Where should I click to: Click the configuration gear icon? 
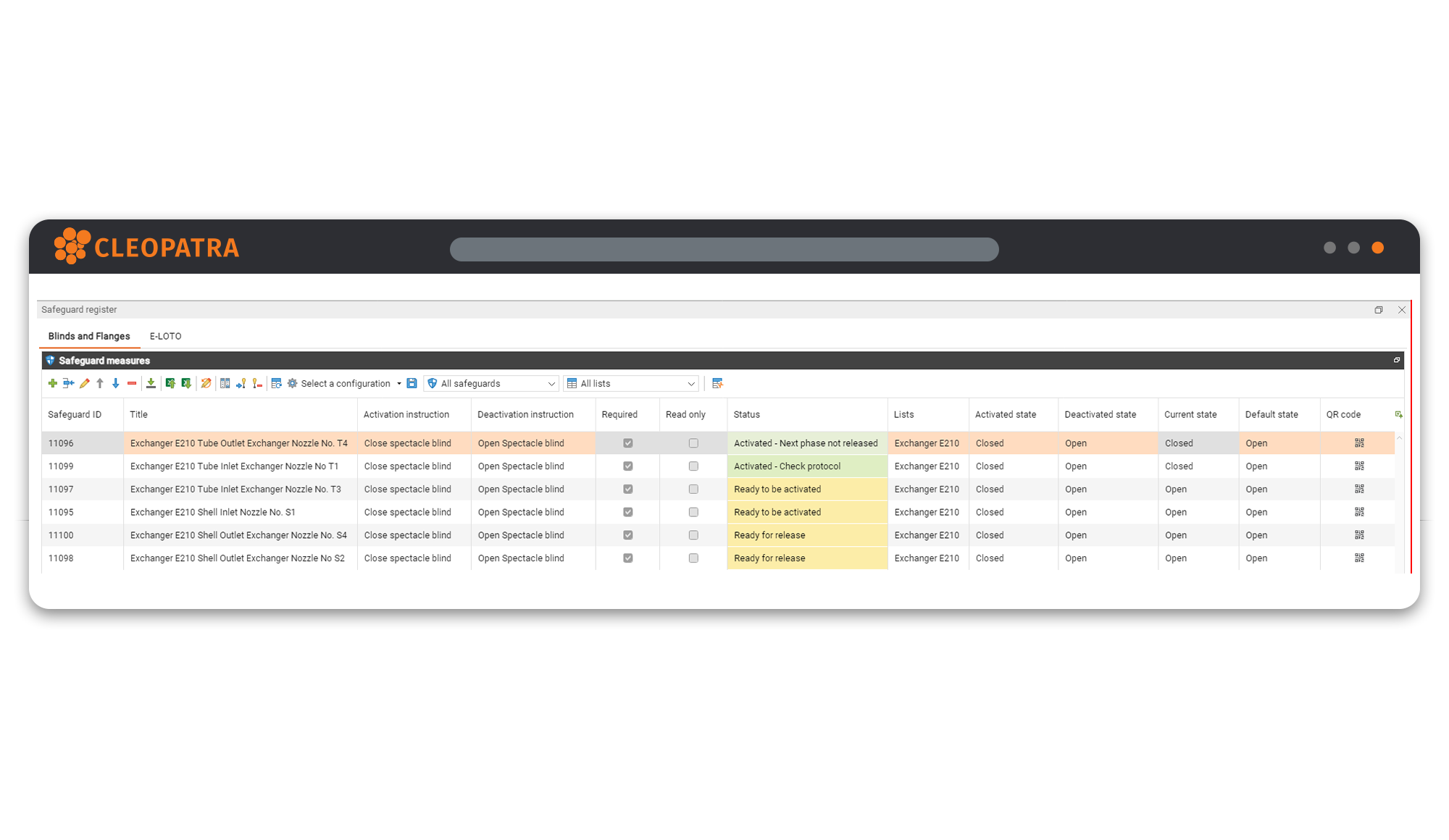point(293,384)
